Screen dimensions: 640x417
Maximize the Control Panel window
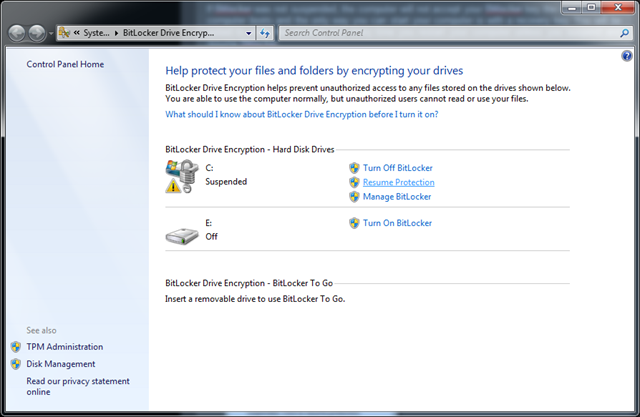(591, 8)
